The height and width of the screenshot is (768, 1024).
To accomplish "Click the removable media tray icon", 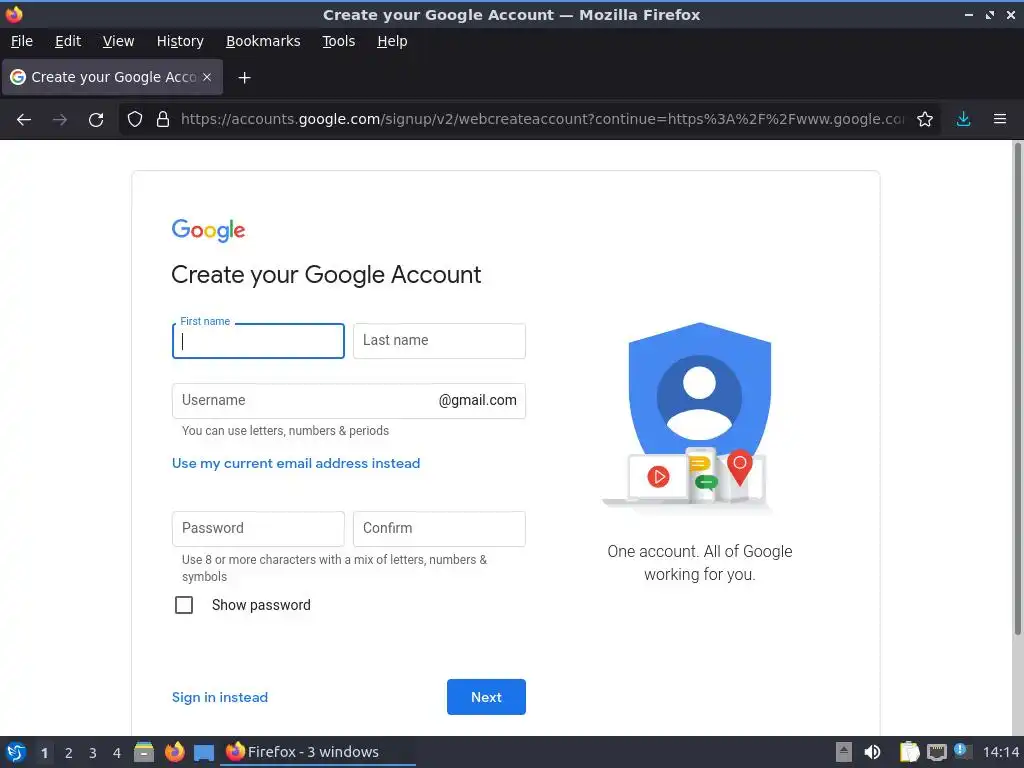I will tap(844, 752).
